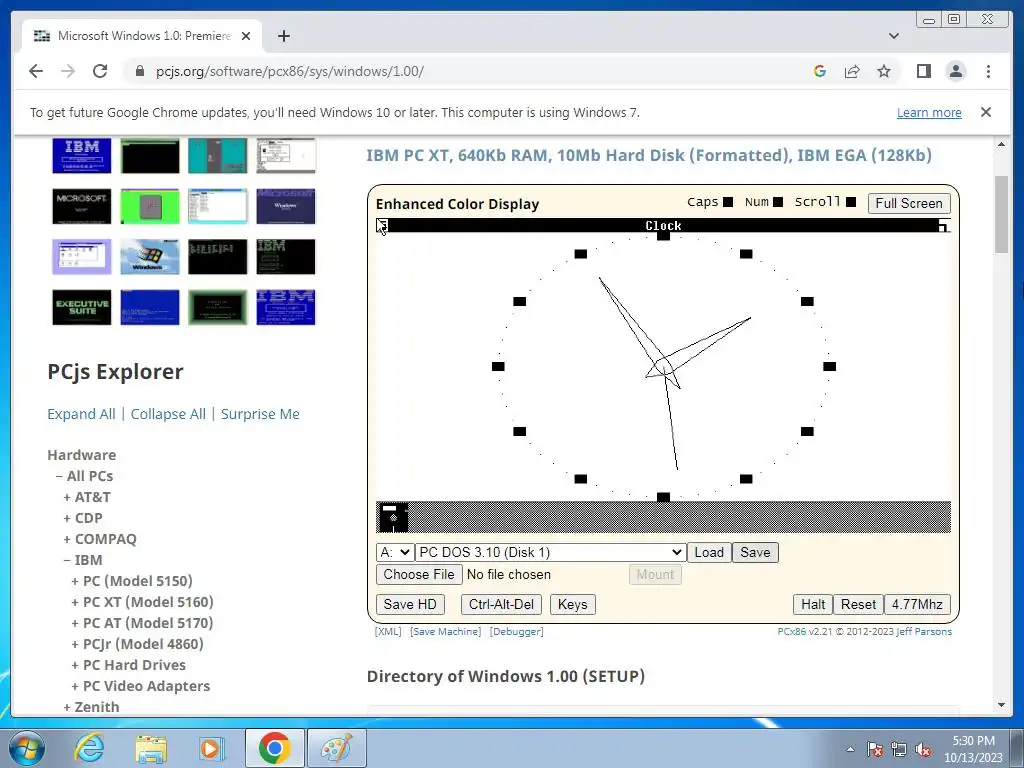Click Collapse All in PCjs Explorer
The width and height of the screenshot is (1024, 768).
(168, 414)
